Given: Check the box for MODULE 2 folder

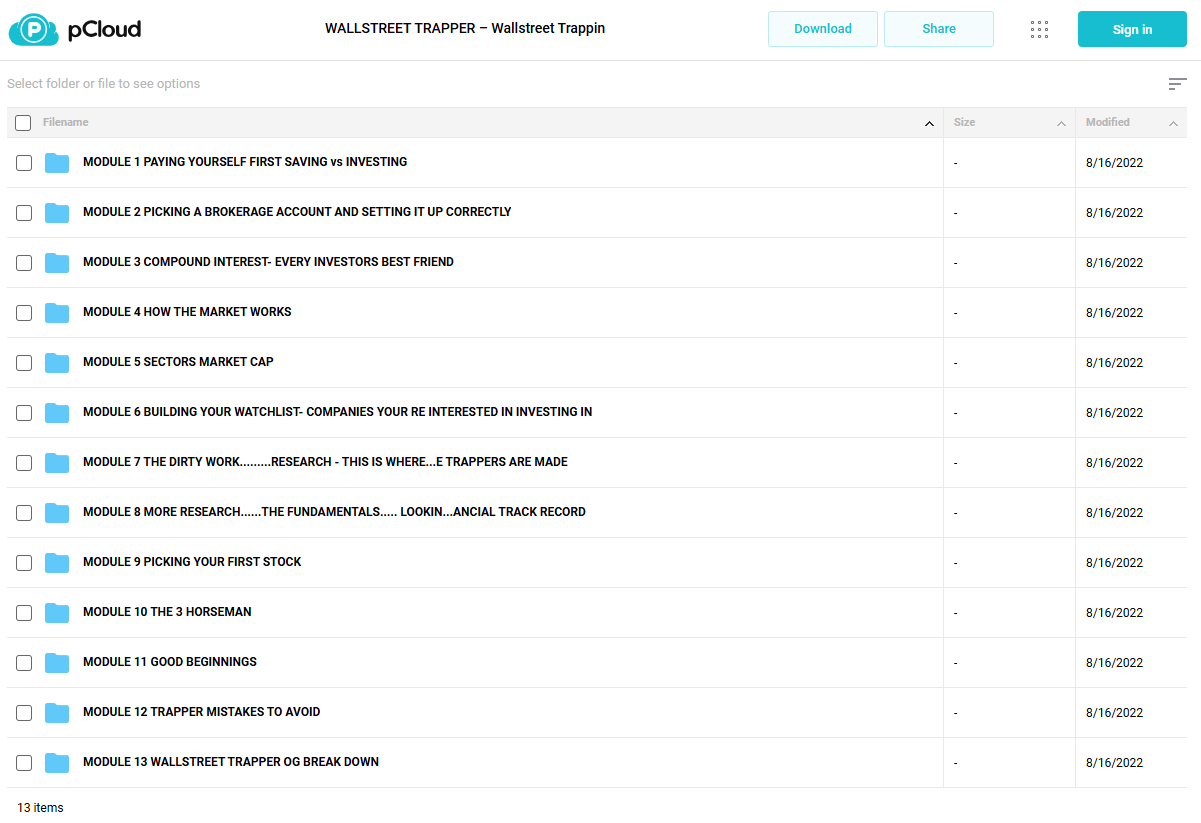Looking at the screenshot, I should (24, 213).
